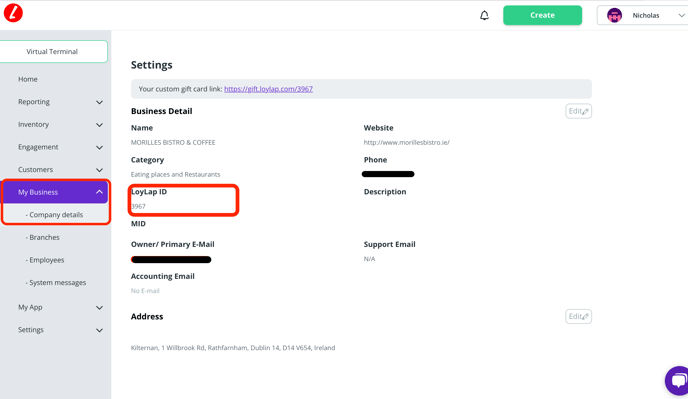Viewport: 688px width, 399px height.
Task: Expand the Reporting chevron
Action: pos(100,102)
